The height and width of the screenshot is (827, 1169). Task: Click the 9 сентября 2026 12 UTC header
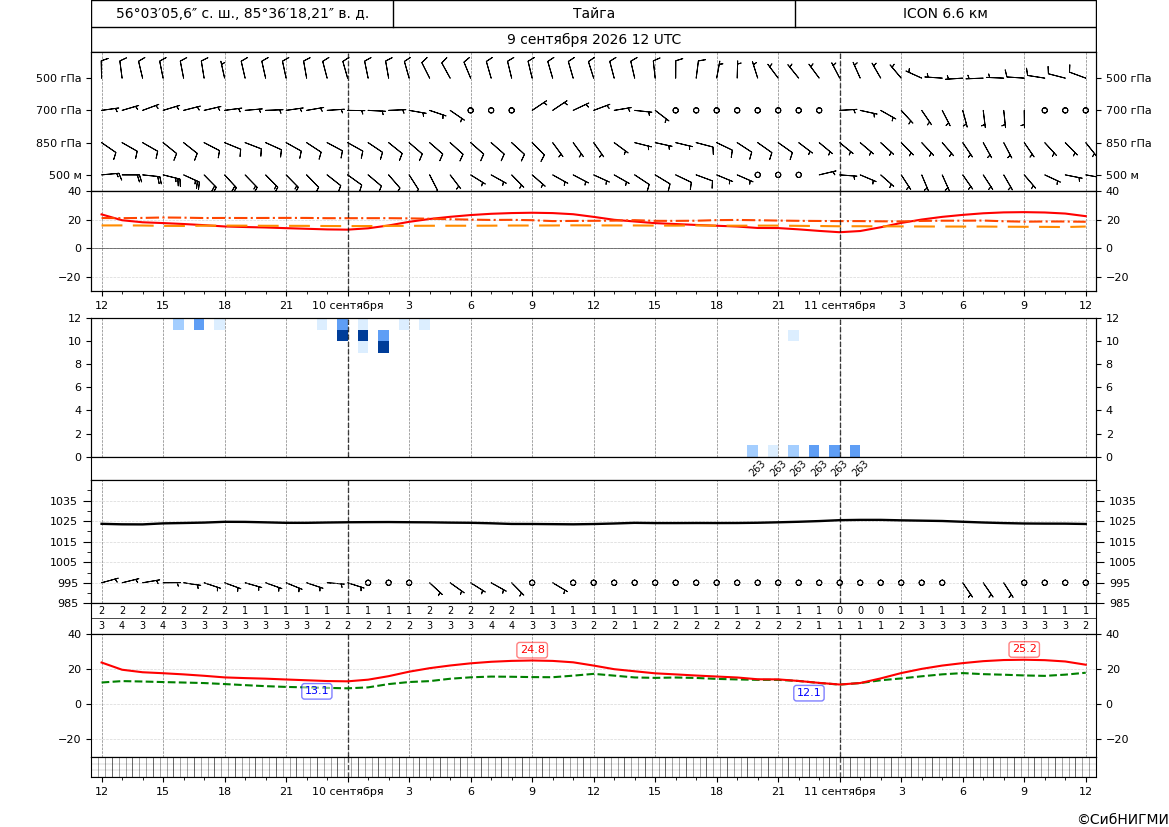pos(594,40)
